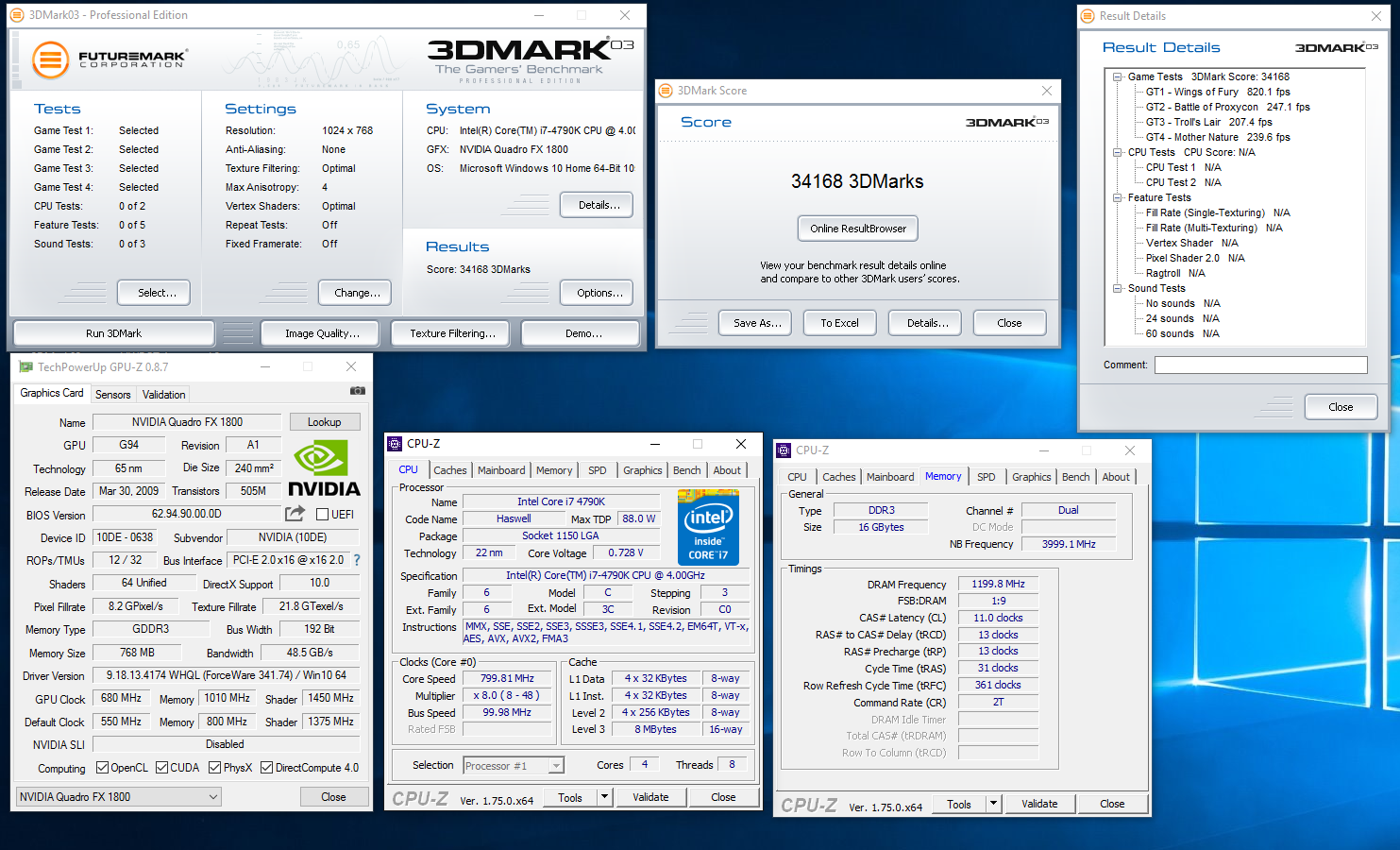The image size is (1400, 850).
Task: Click the GPU-Z title bar icon
Action: point(24,366)
